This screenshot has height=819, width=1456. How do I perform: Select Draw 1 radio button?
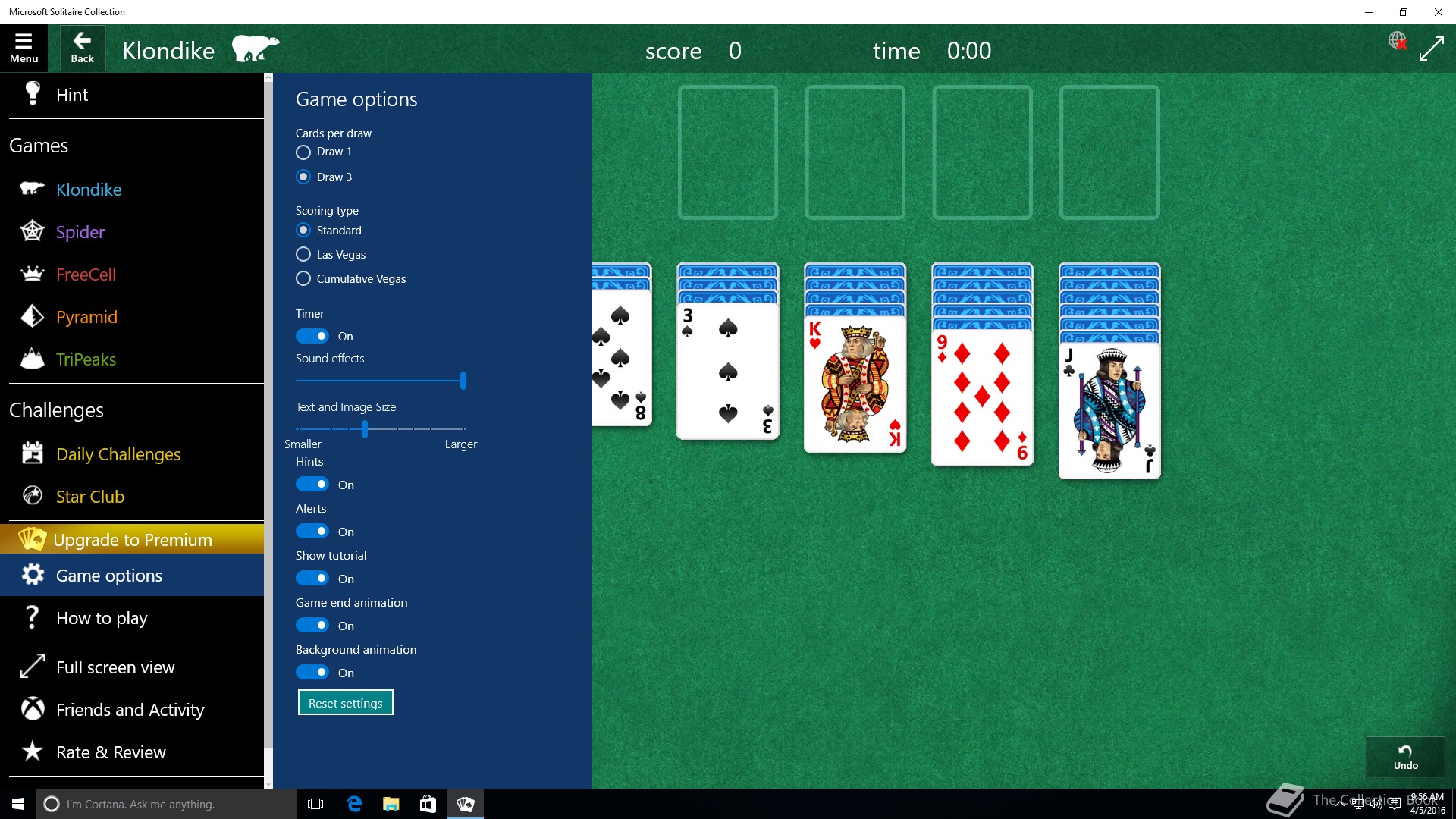(303, 152)
